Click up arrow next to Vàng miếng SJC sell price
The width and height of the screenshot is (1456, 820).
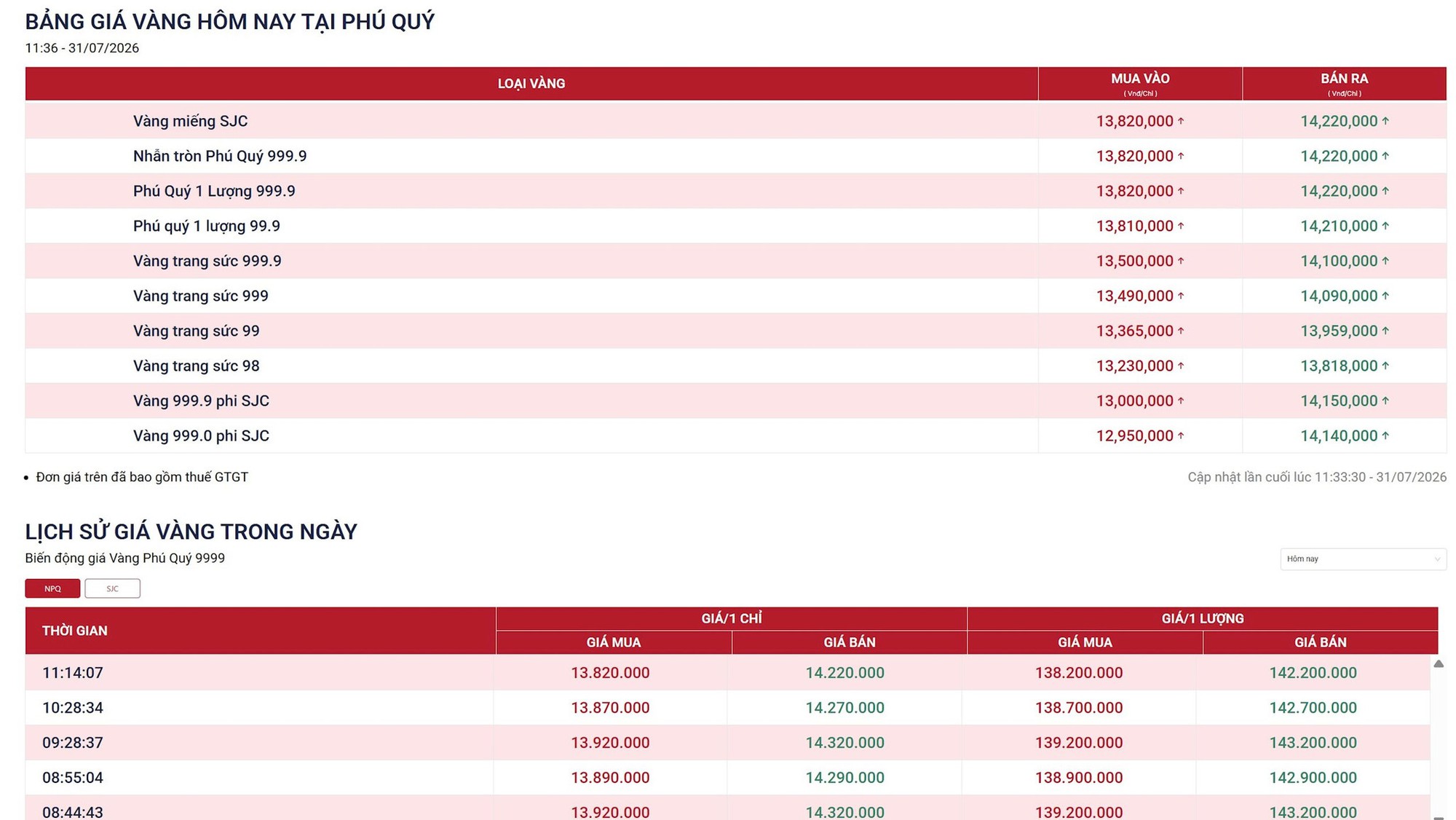(x=1385, y=121)
